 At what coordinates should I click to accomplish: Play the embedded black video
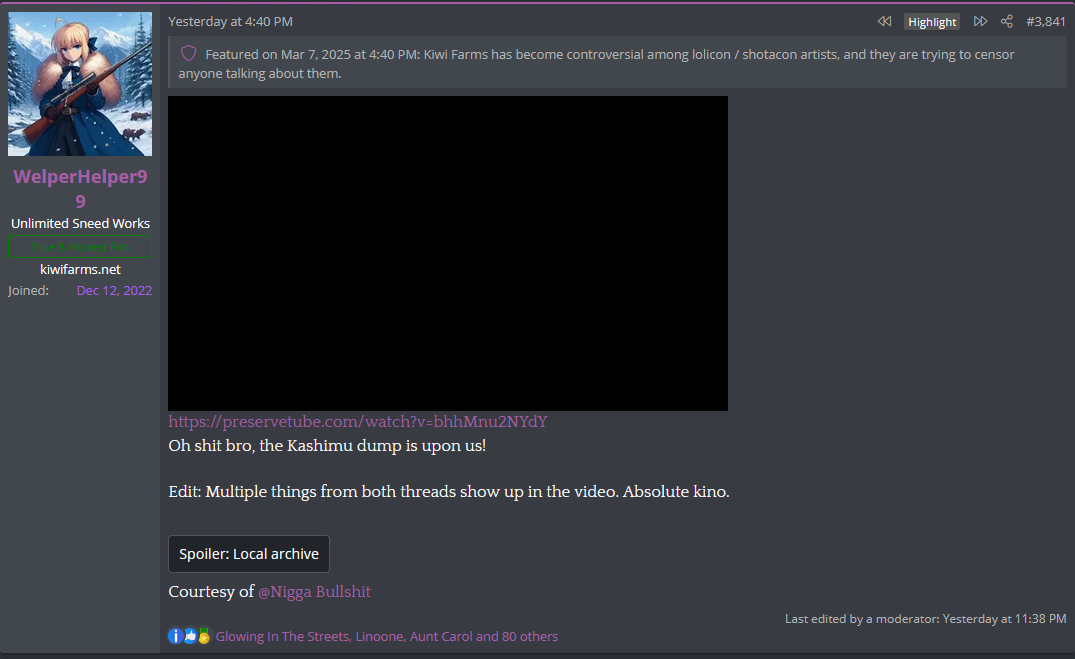point(448,254)
